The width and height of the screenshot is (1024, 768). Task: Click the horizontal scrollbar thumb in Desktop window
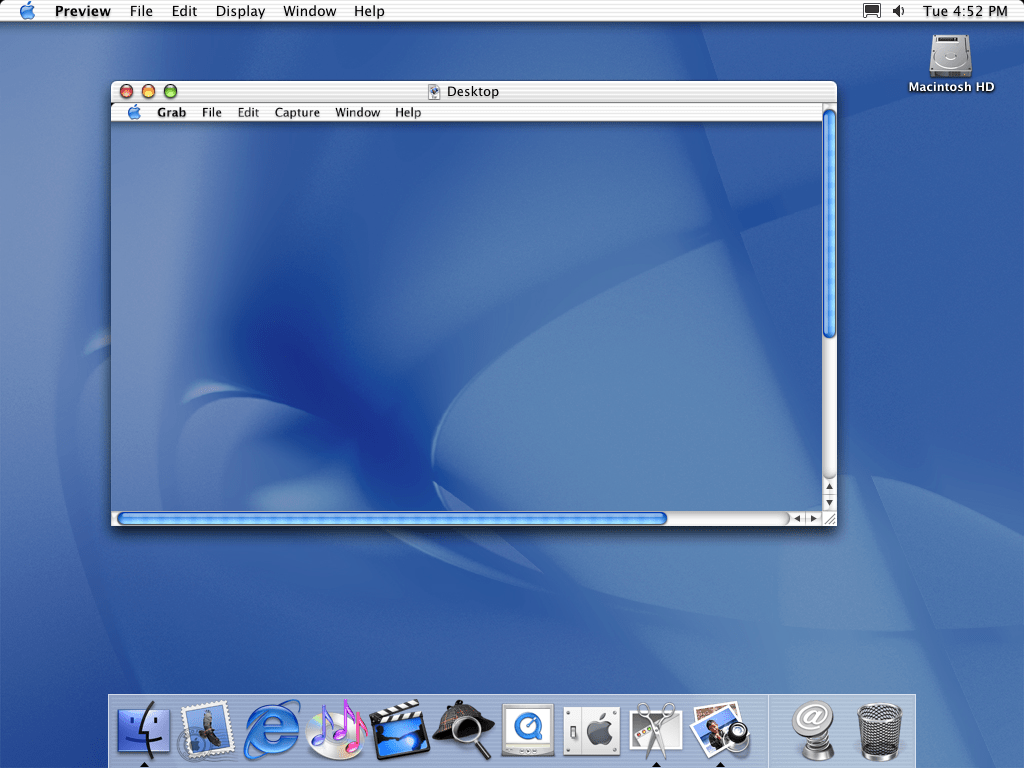(391, 518)
